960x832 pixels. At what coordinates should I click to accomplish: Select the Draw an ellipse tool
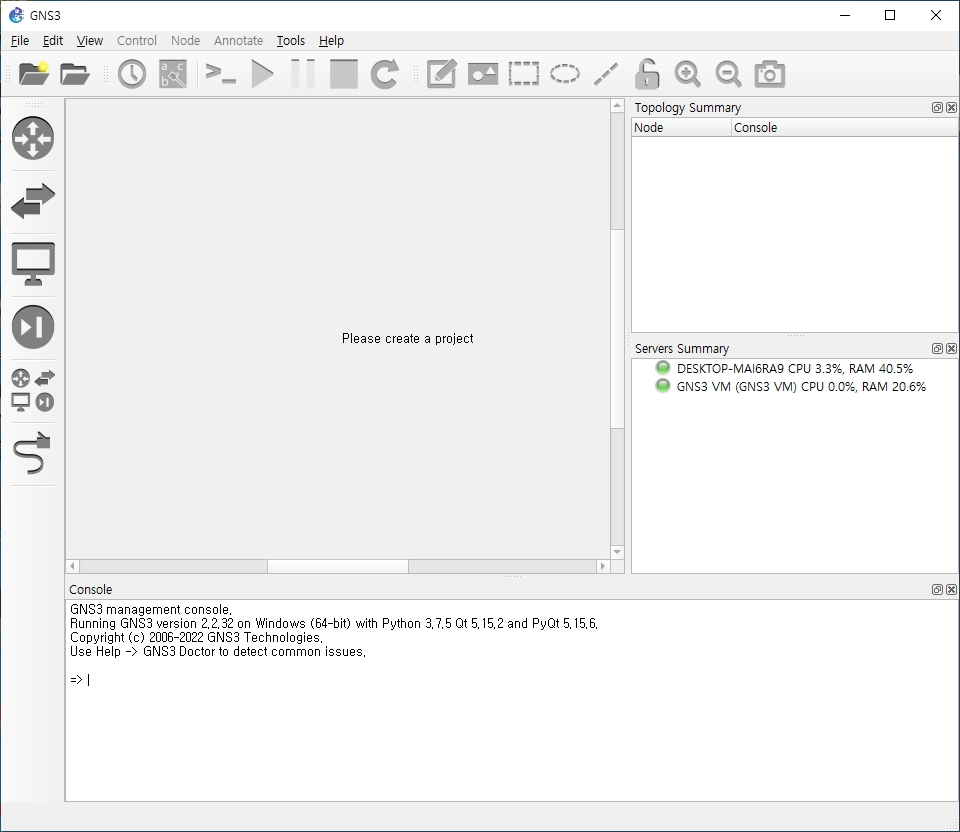pos(564,74)
